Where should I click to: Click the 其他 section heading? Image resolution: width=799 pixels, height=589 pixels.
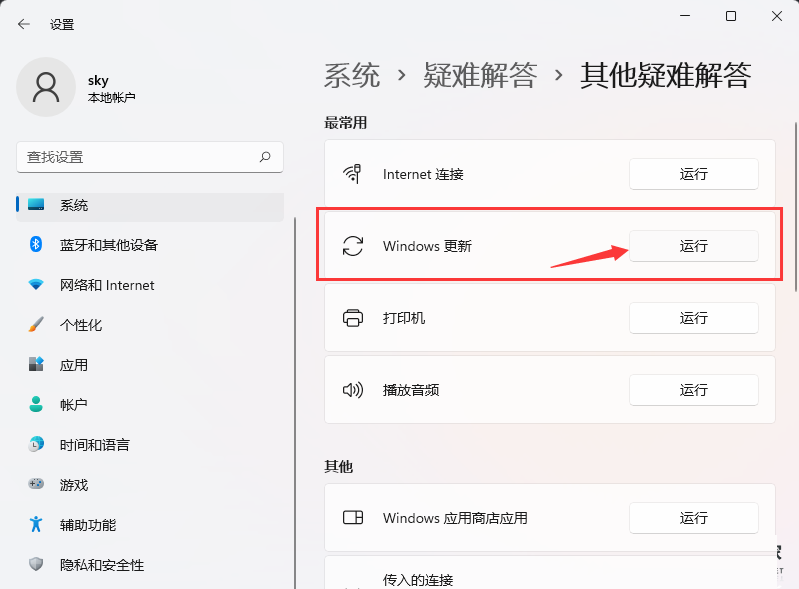click(x=338, y=466)
